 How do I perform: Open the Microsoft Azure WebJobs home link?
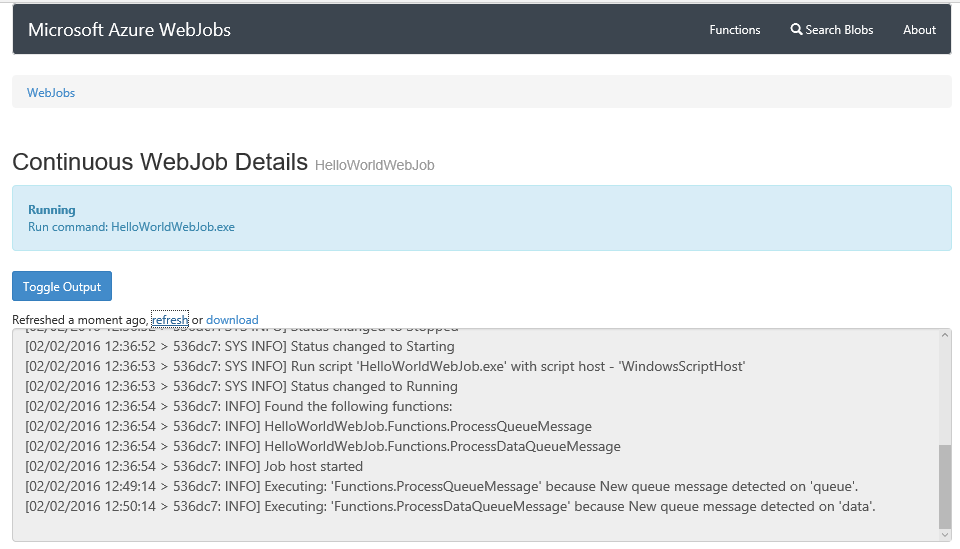point(129,30)
